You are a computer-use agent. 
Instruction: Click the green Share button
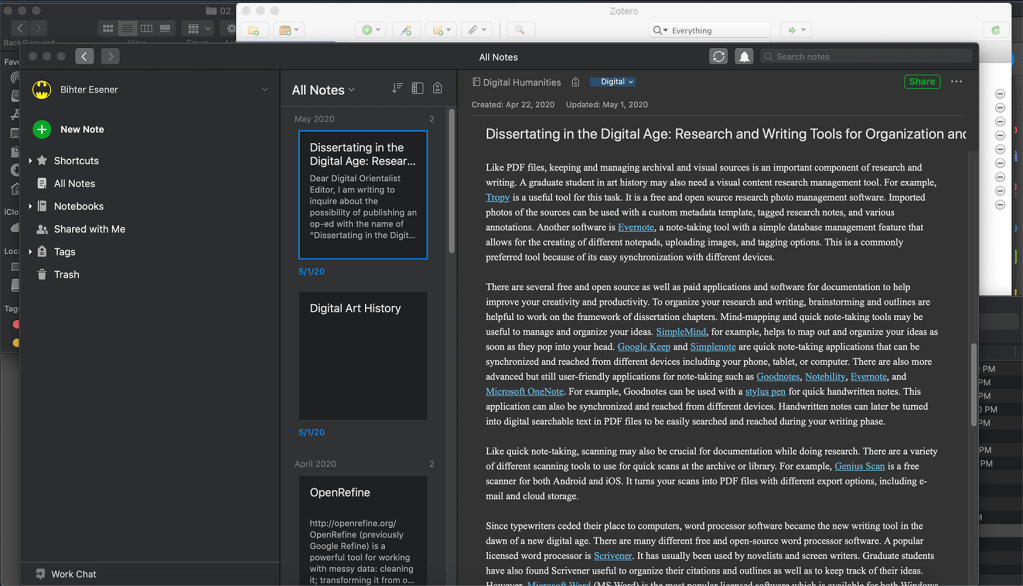[x=921, y=82]
